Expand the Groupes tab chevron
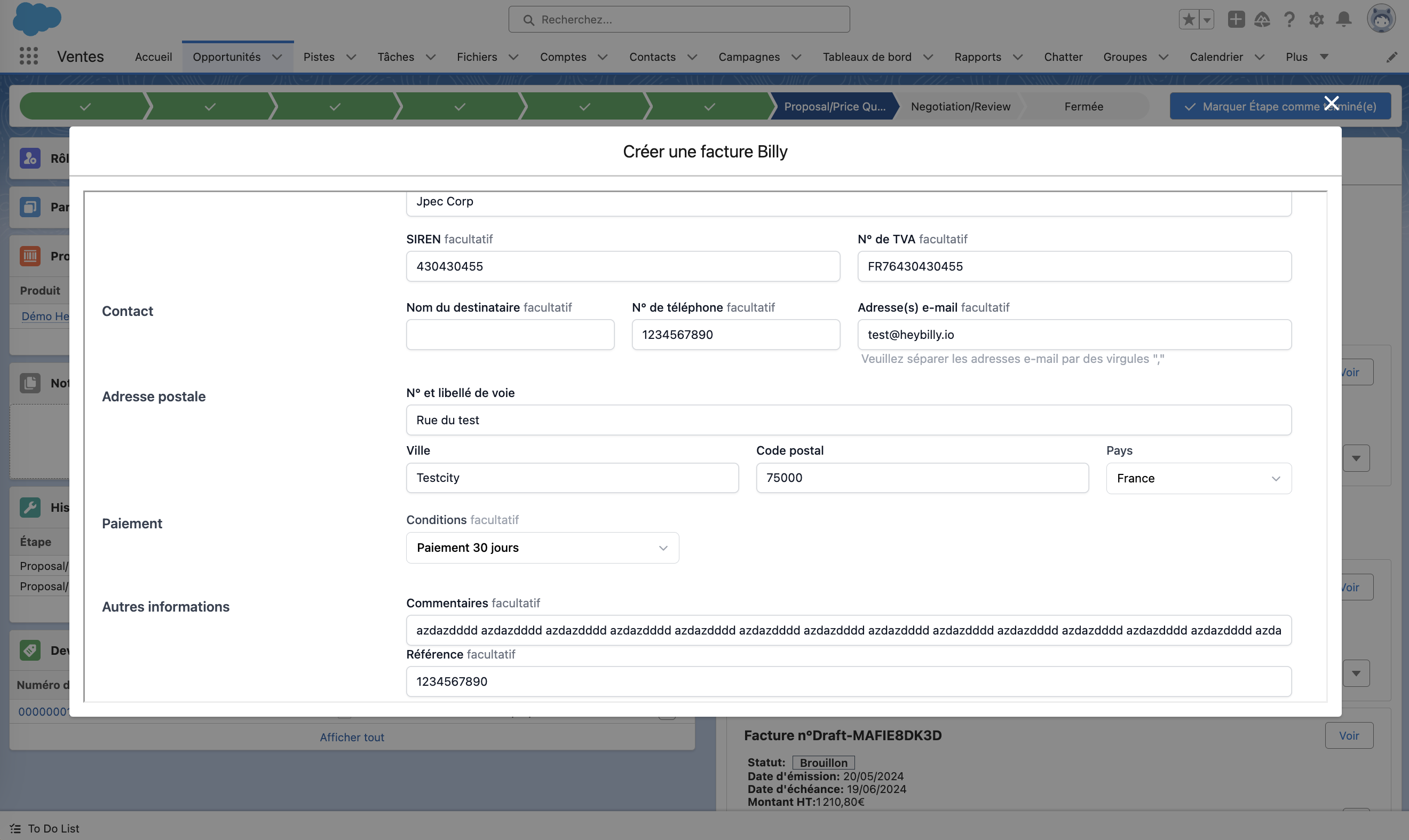Screen dimensions: 1409x840 point(1163,57)
